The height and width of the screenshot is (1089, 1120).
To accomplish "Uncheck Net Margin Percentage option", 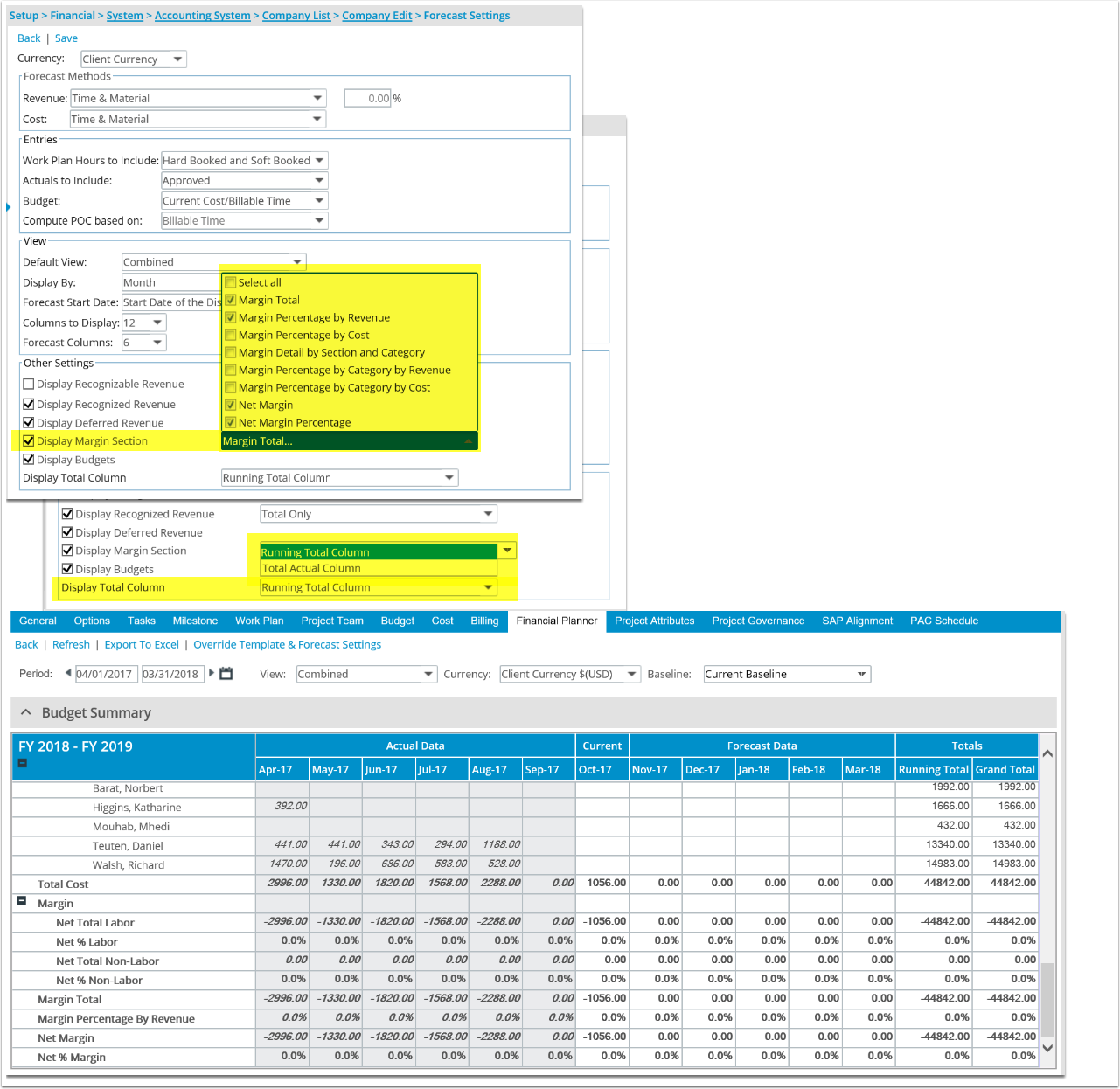I will coord(231,422).
